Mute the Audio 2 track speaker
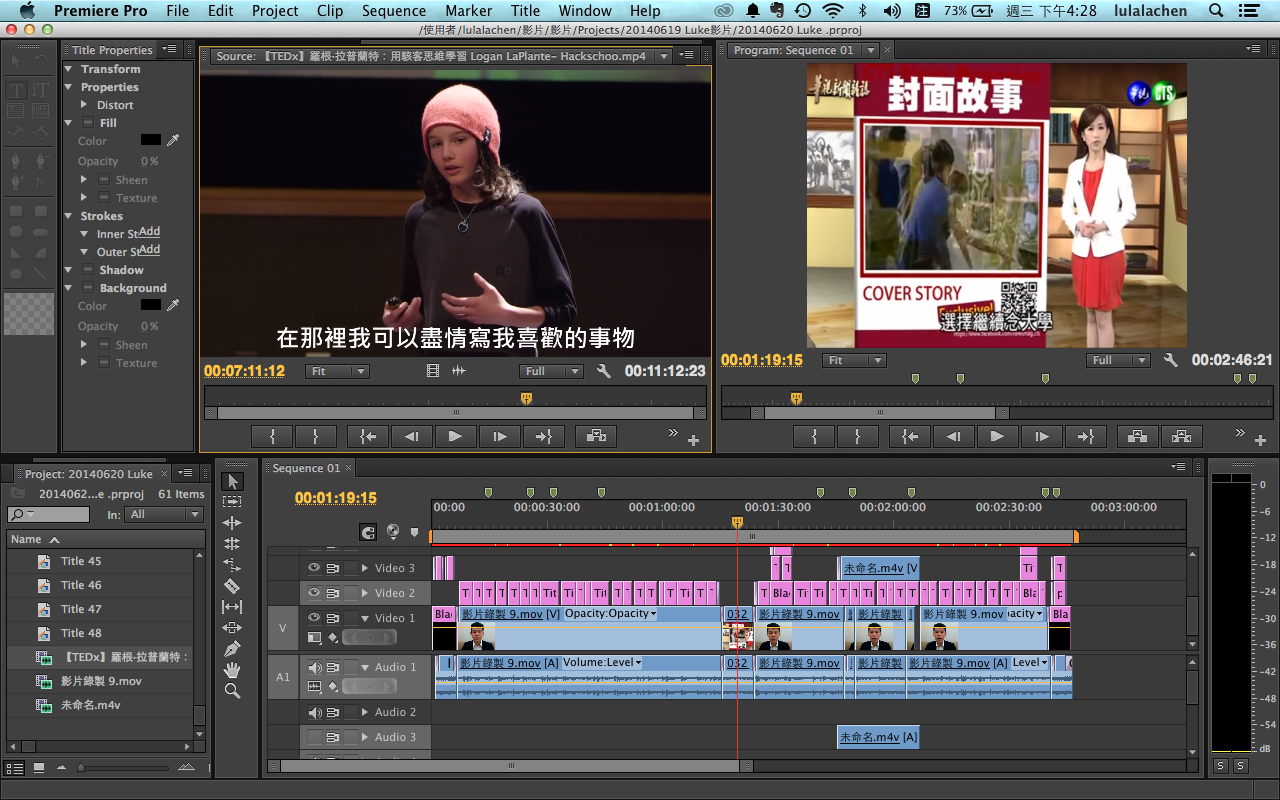This screenshot has width=1280, height=800. (x=315, y=712)
